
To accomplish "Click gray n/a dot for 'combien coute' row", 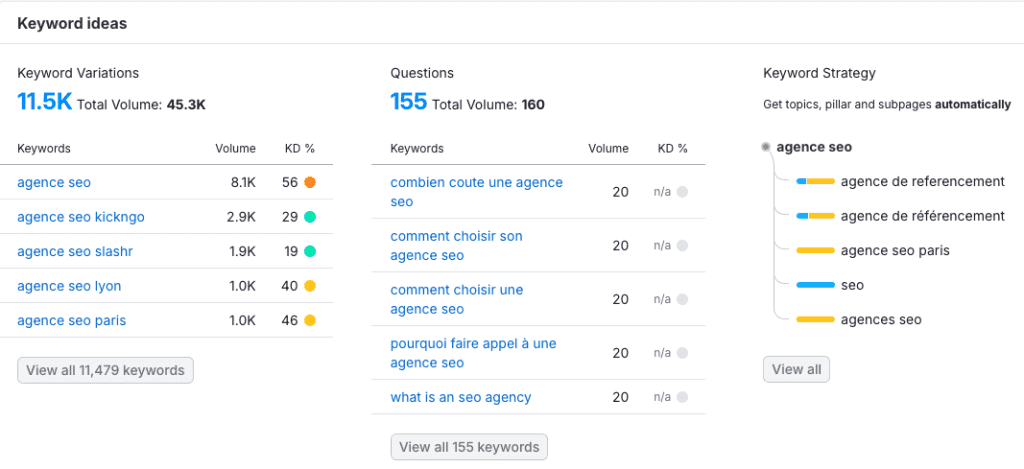I will point(682,192).
